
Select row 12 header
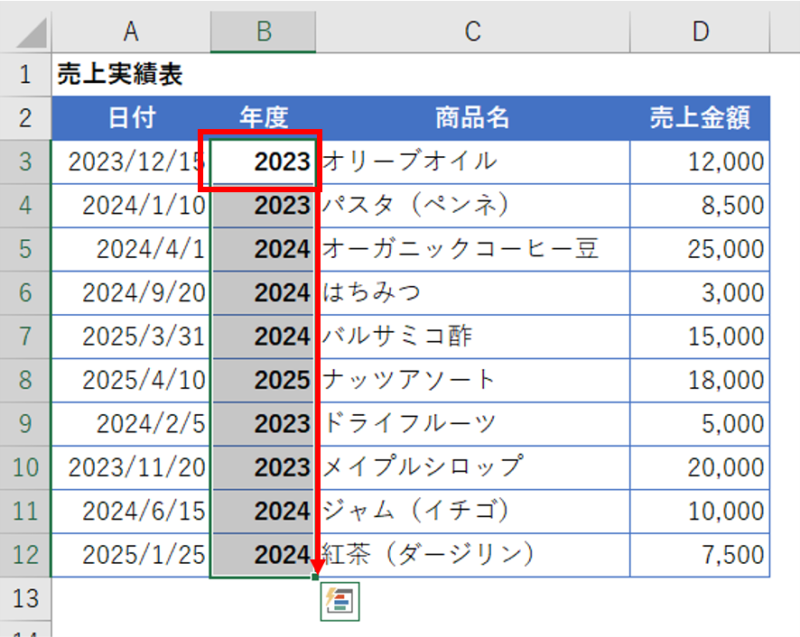(26, 555)
